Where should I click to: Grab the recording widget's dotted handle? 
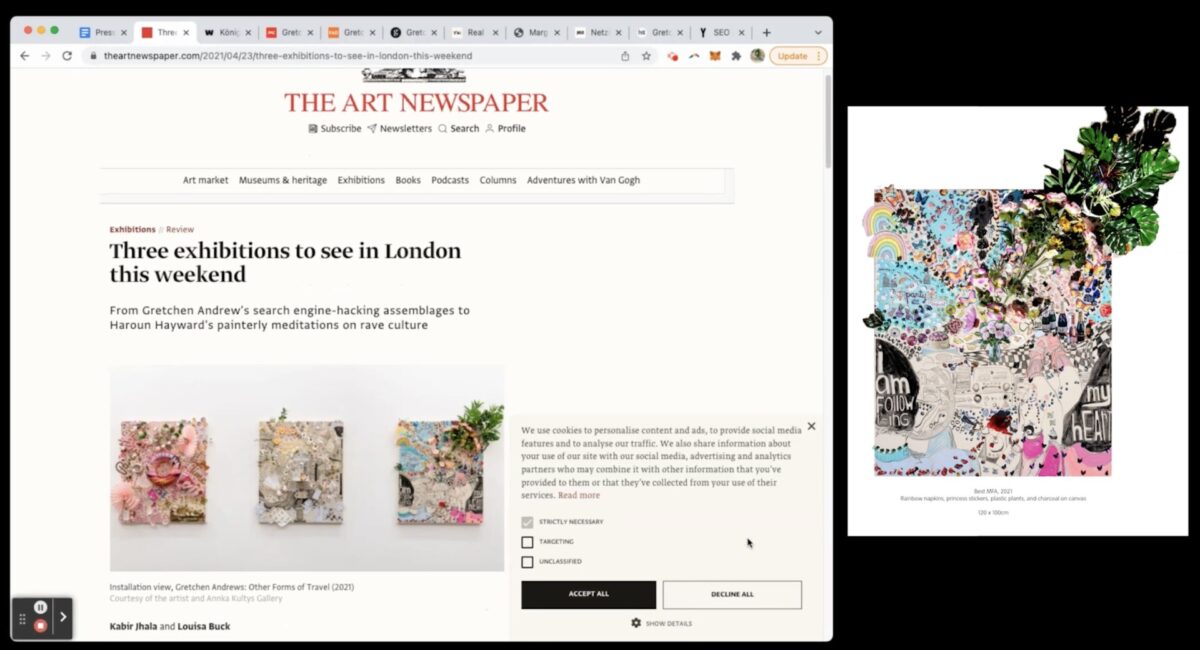[x=22, y=619]
